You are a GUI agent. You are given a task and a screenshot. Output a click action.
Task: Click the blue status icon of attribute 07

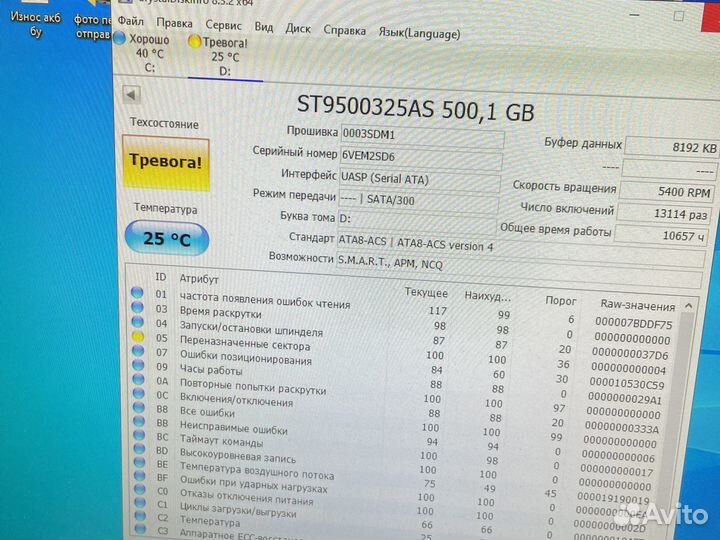[138, 351]
